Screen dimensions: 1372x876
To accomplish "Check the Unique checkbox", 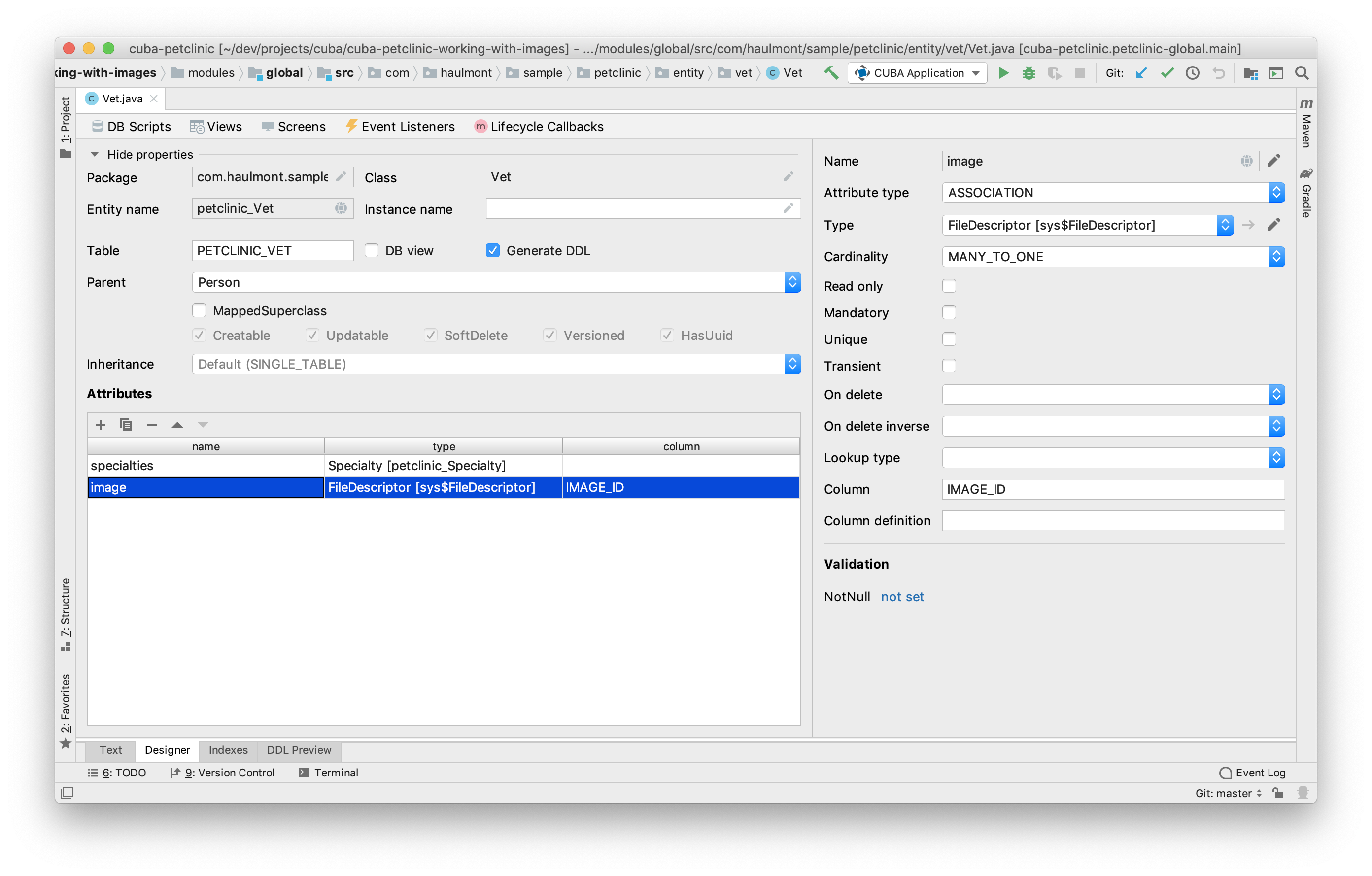I will point(949,339).
